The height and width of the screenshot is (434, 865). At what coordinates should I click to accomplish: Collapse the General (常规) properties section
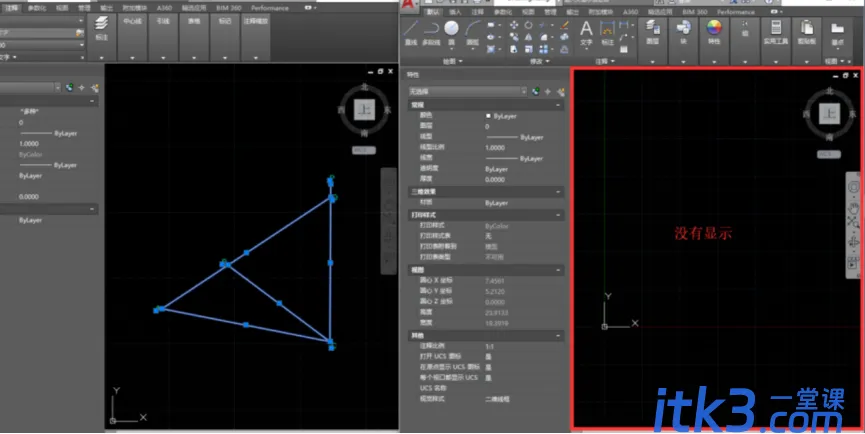pyautogui.click(x=558, y=105)
